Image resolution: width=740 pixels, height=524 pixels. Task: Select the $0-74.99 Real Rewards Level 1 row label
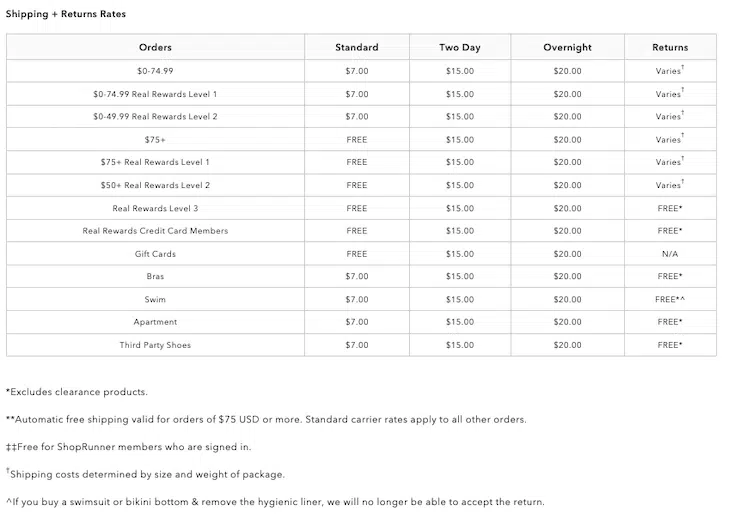[x=155, y=94]
